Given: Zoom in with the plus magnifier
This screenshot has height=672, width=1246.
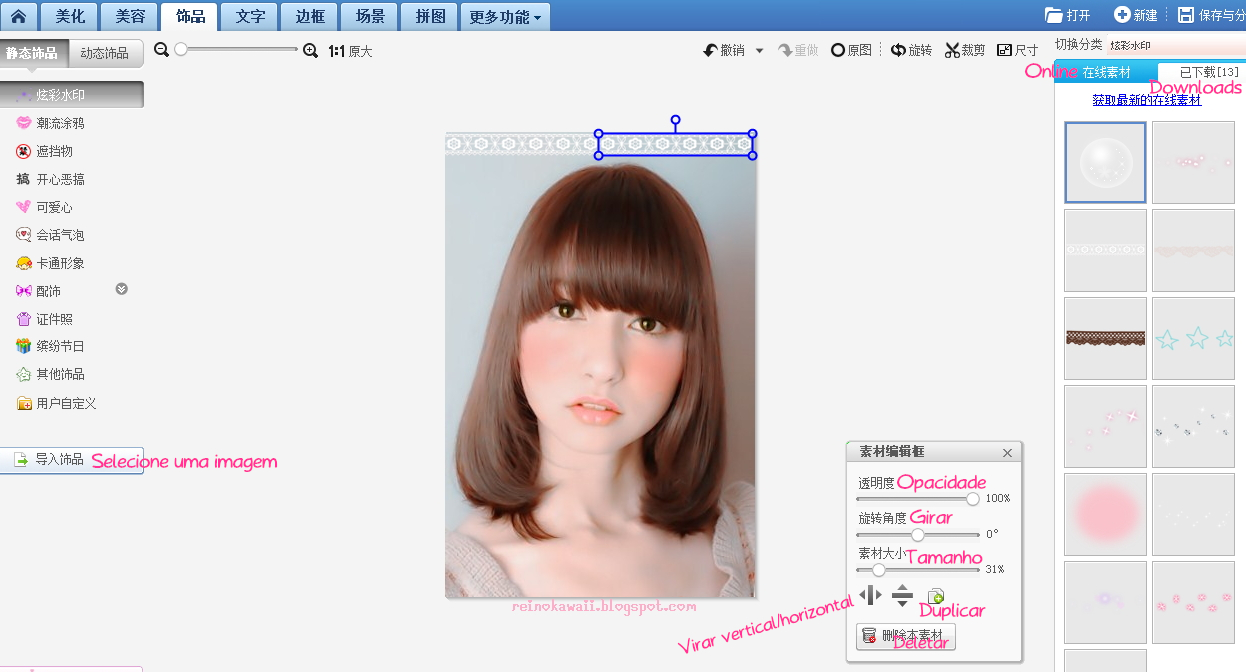Looking at the screenshot, I should pos(310,50).
